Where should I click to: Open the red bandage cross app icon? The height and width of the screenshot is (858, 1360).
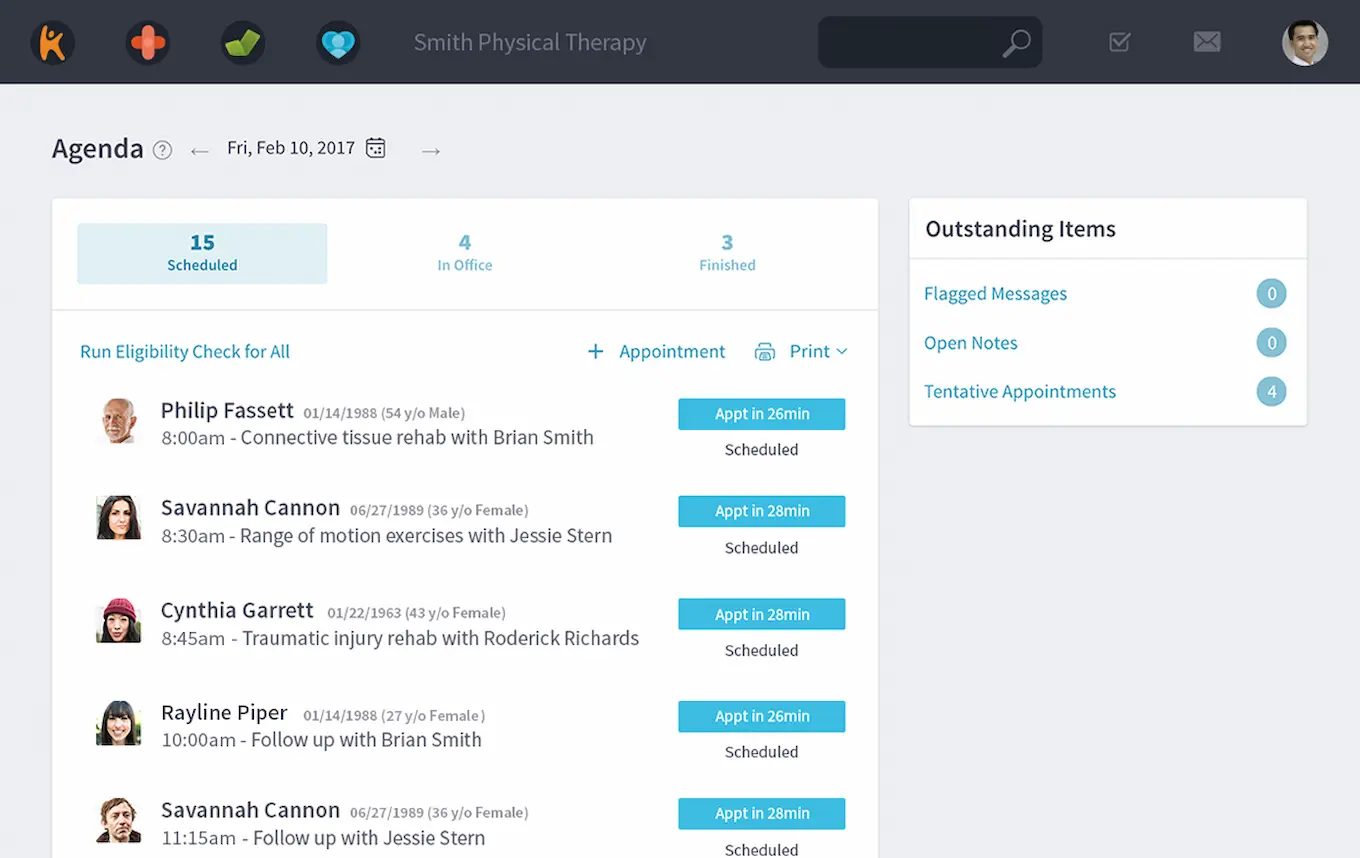click(x=147, y=43)
